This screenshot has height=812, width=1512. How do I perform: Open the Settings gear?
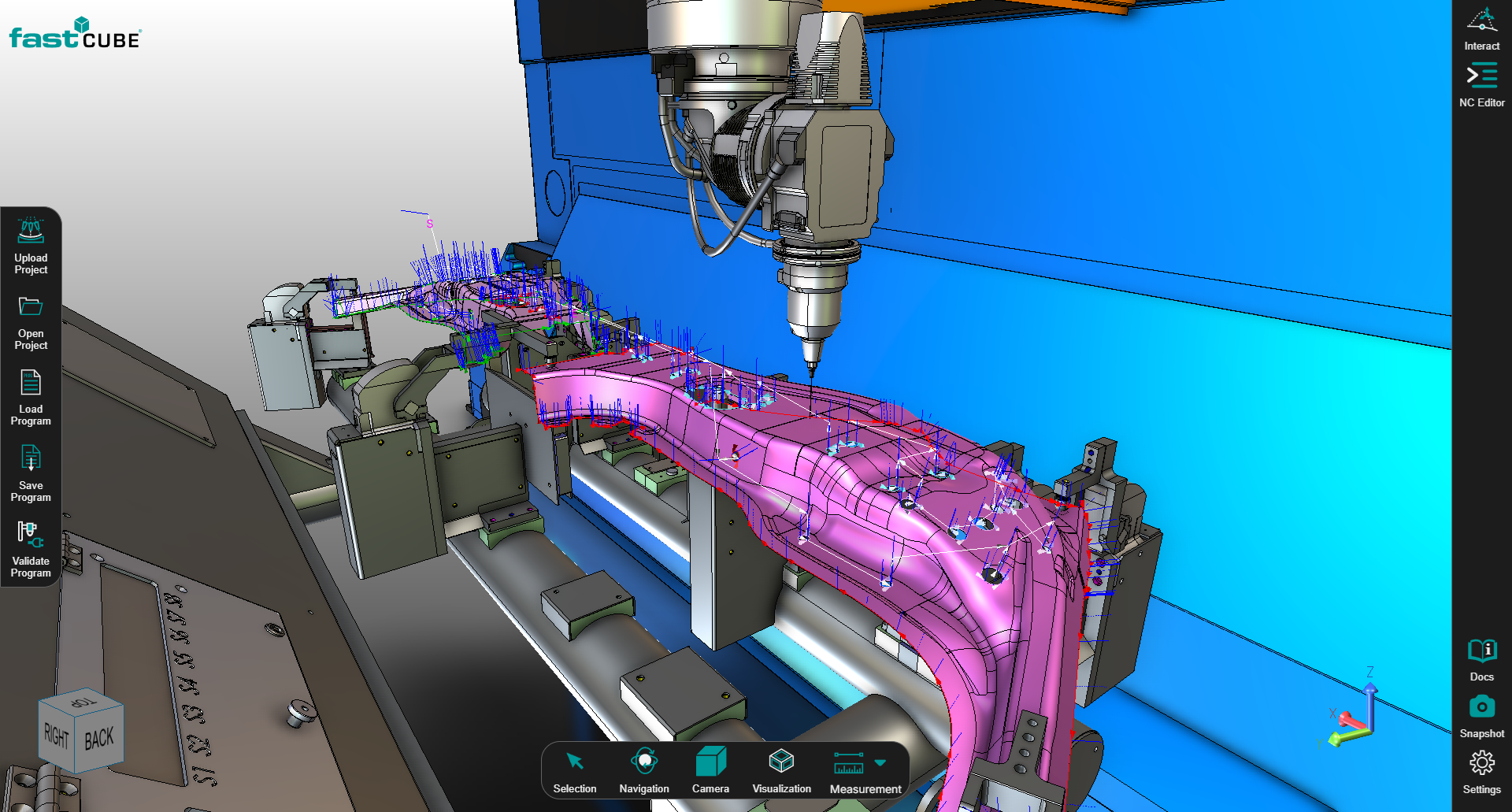pos(1481,763)
